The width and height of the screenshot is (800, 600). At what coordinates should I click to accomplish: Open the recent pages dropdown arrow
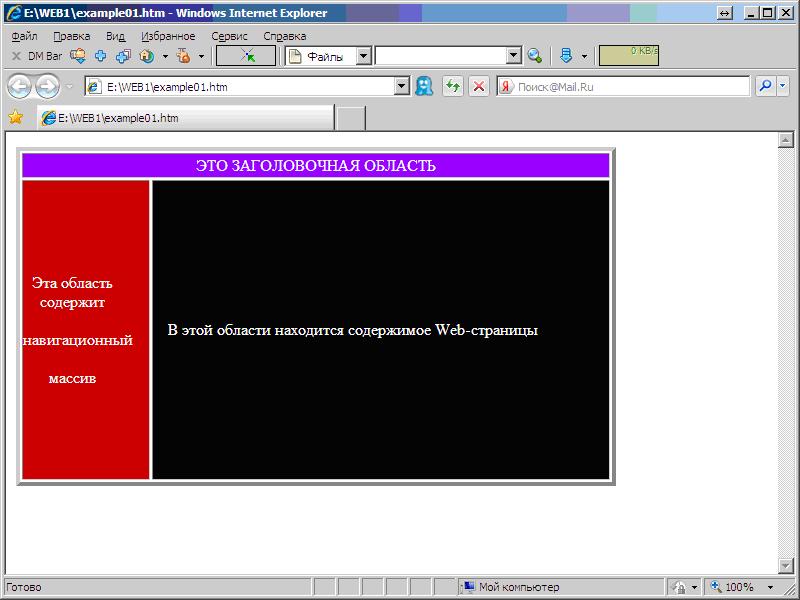pos(69,87)
